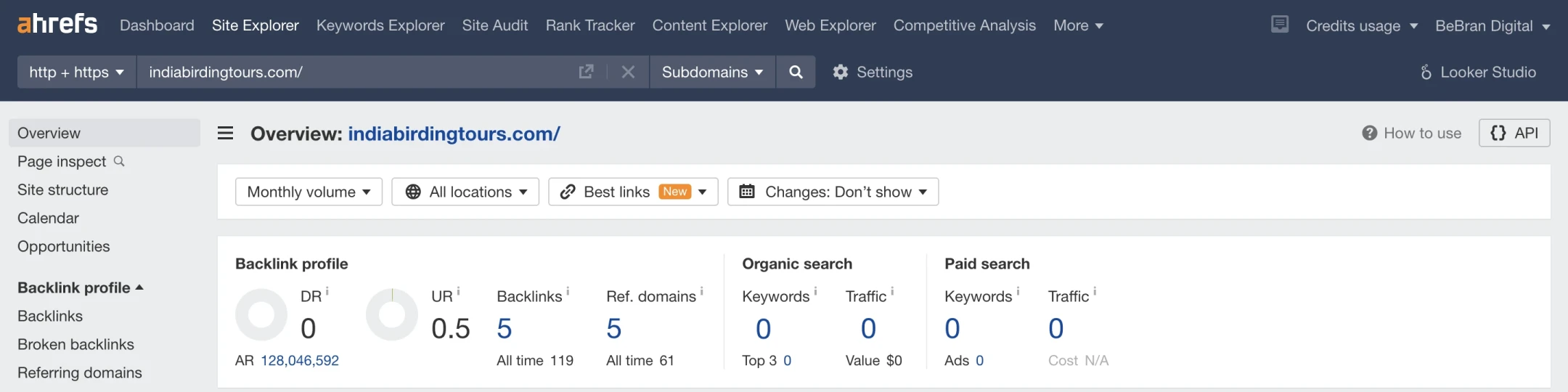Click the How to use help link

(x=1412, y=133)
